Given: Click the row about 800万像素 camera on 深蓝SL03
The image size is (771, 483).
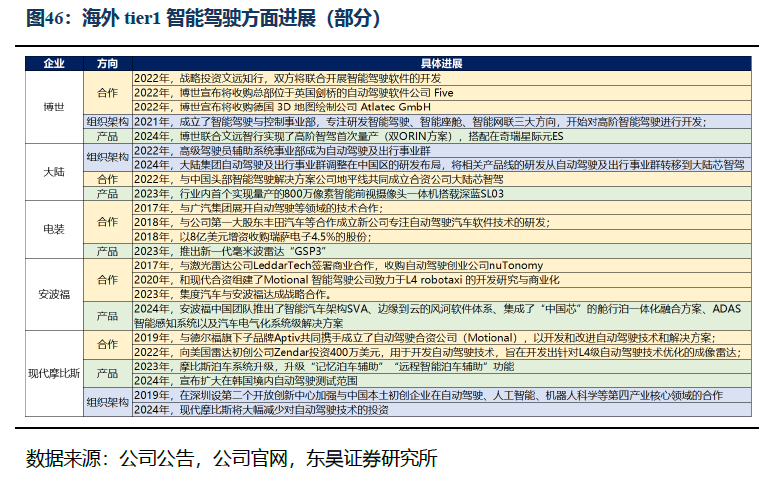Looking at the screenshot, I should 442,193.
